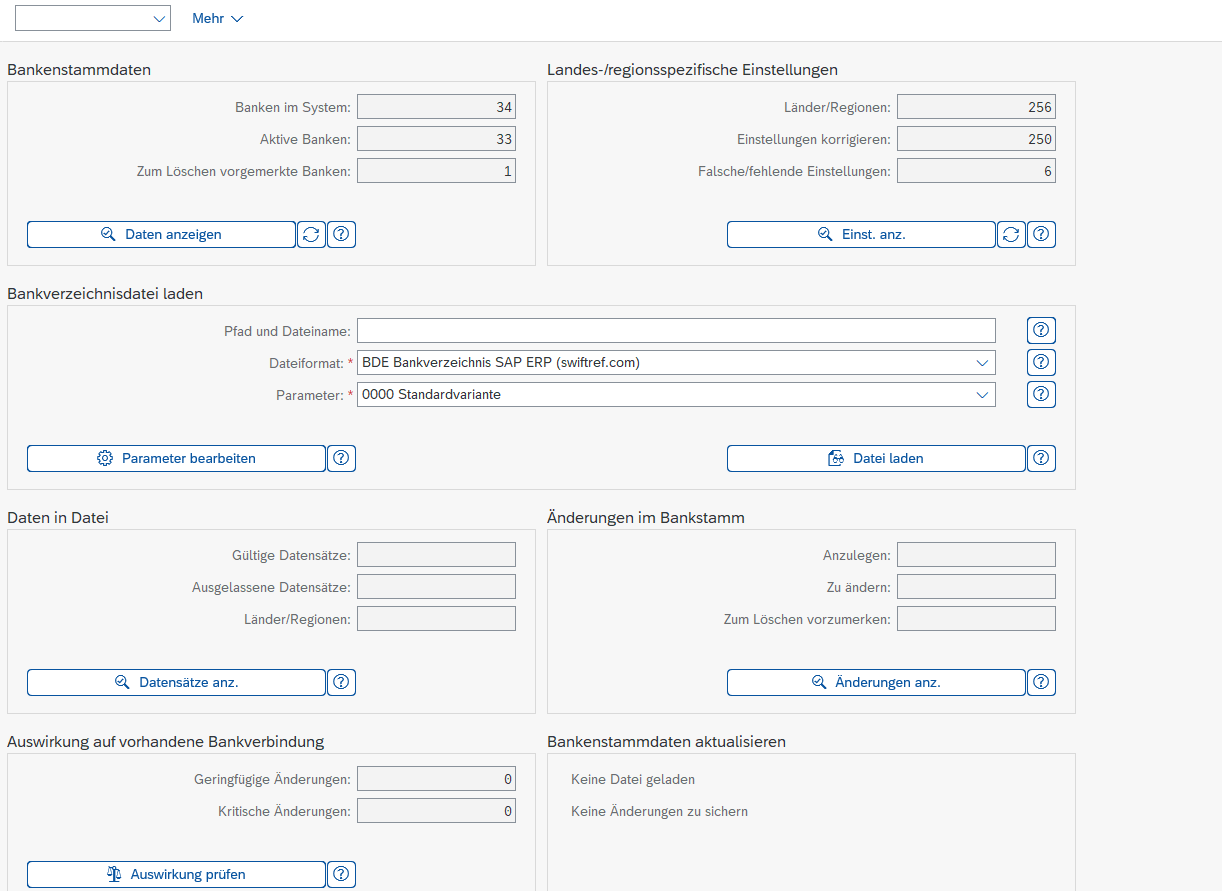Click the Änderungen anz. button
This screenshot has width=1222, height=891.
coord(876,682)
